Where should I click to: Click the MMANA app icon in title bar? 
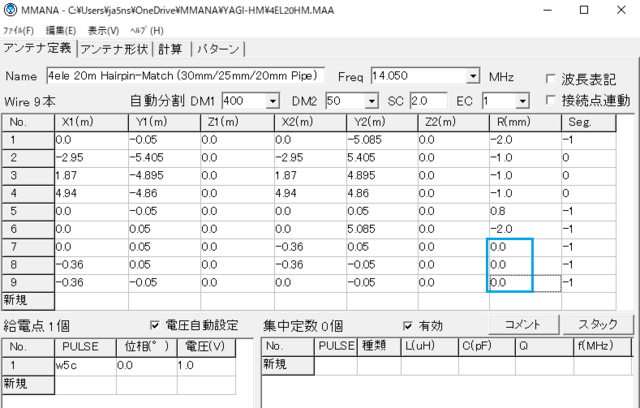(9, 10)
